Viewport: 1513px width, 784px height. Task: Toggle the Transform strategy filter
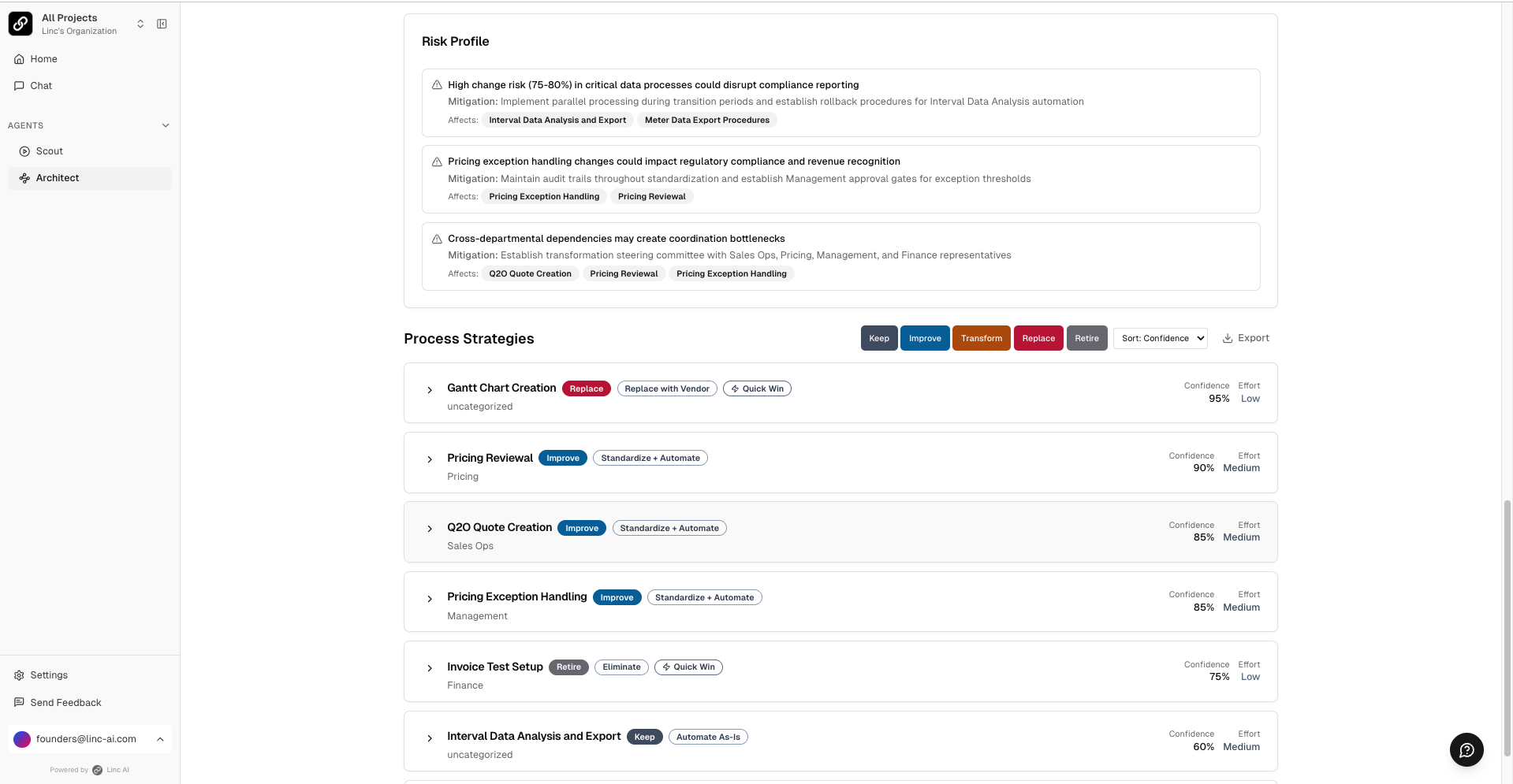981,338
